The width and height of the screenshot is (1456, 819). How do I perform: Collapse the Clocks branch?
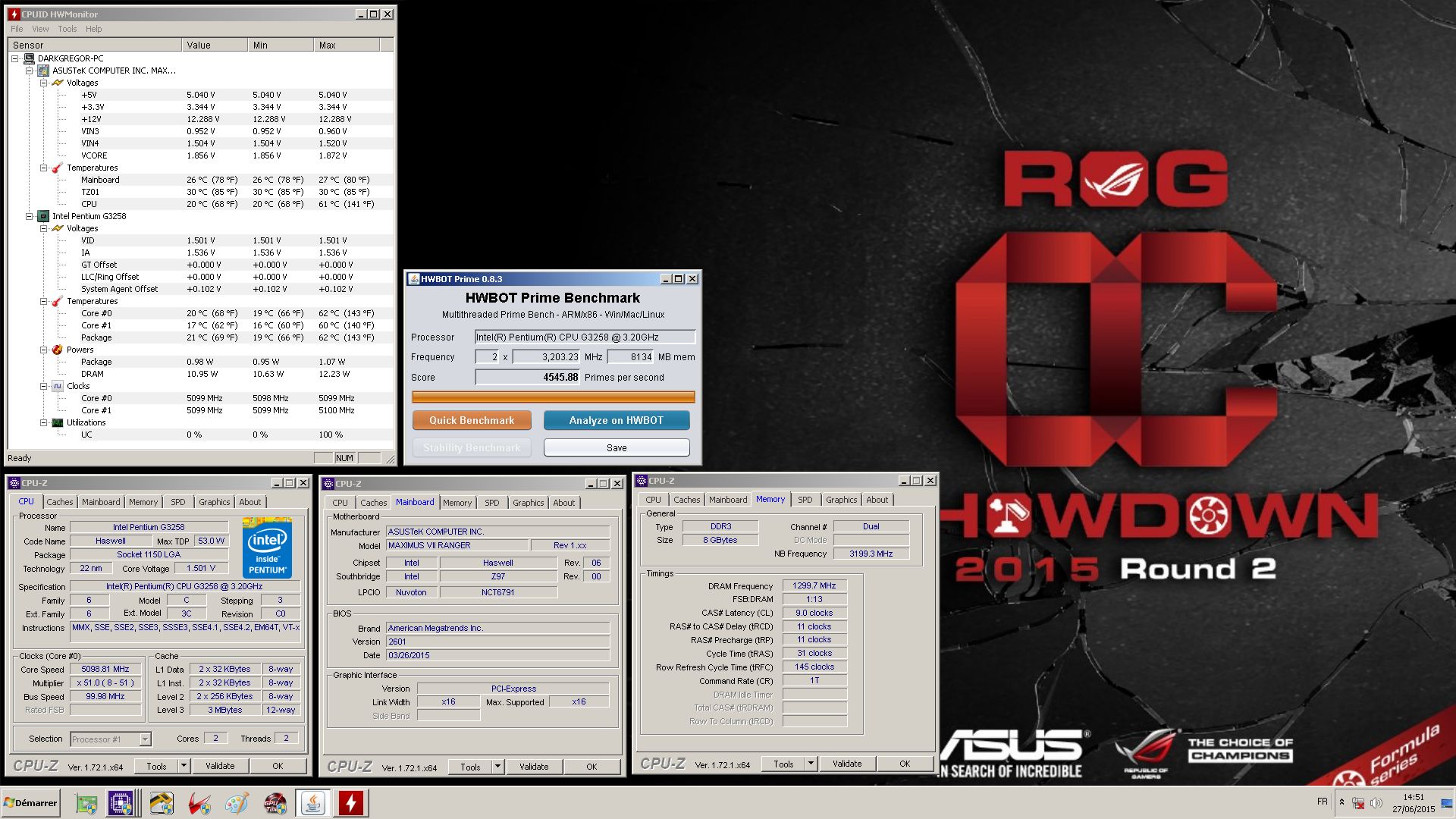43,386
